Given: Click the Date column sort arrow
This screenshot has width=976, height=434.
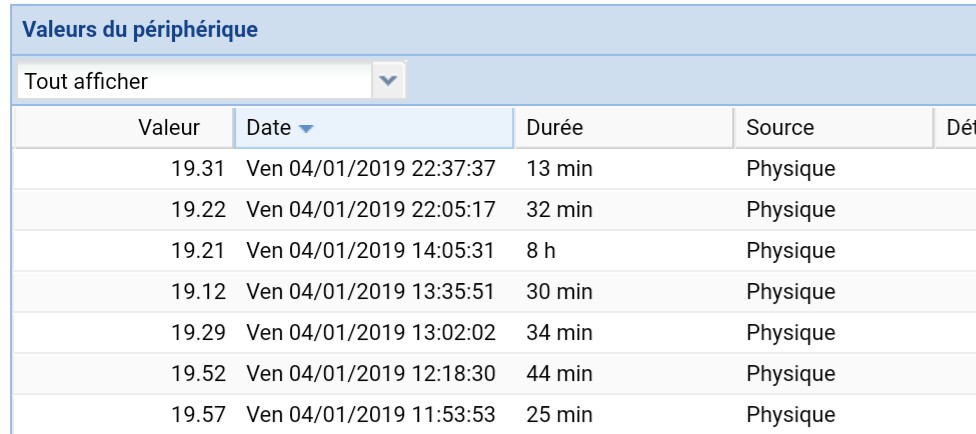Looking at the screenshot, I should (306, 128).
